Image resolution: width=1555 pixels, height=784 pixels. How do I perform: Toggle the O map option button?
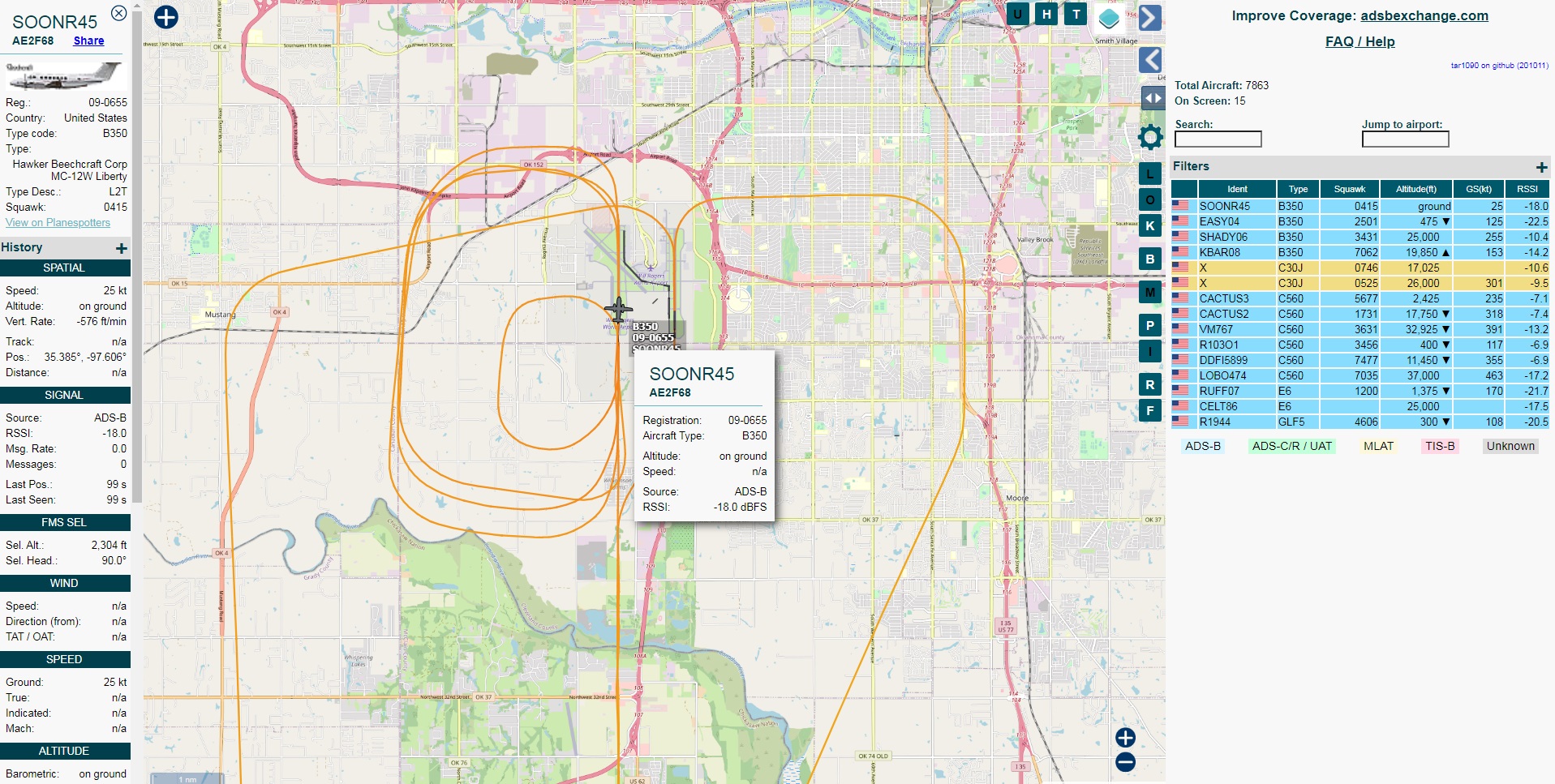pos(1149,199)
